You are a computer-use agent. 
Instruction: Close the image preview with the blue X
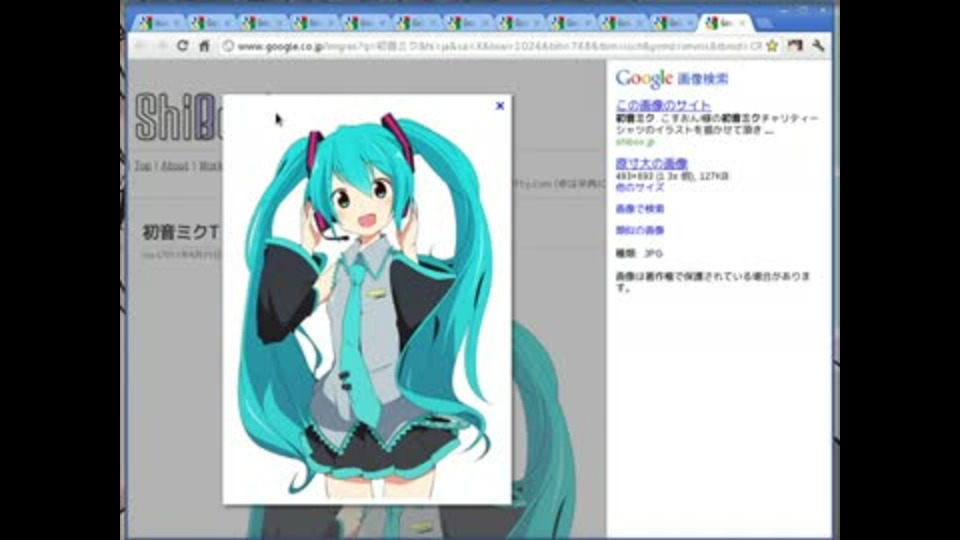coord(500,106)
